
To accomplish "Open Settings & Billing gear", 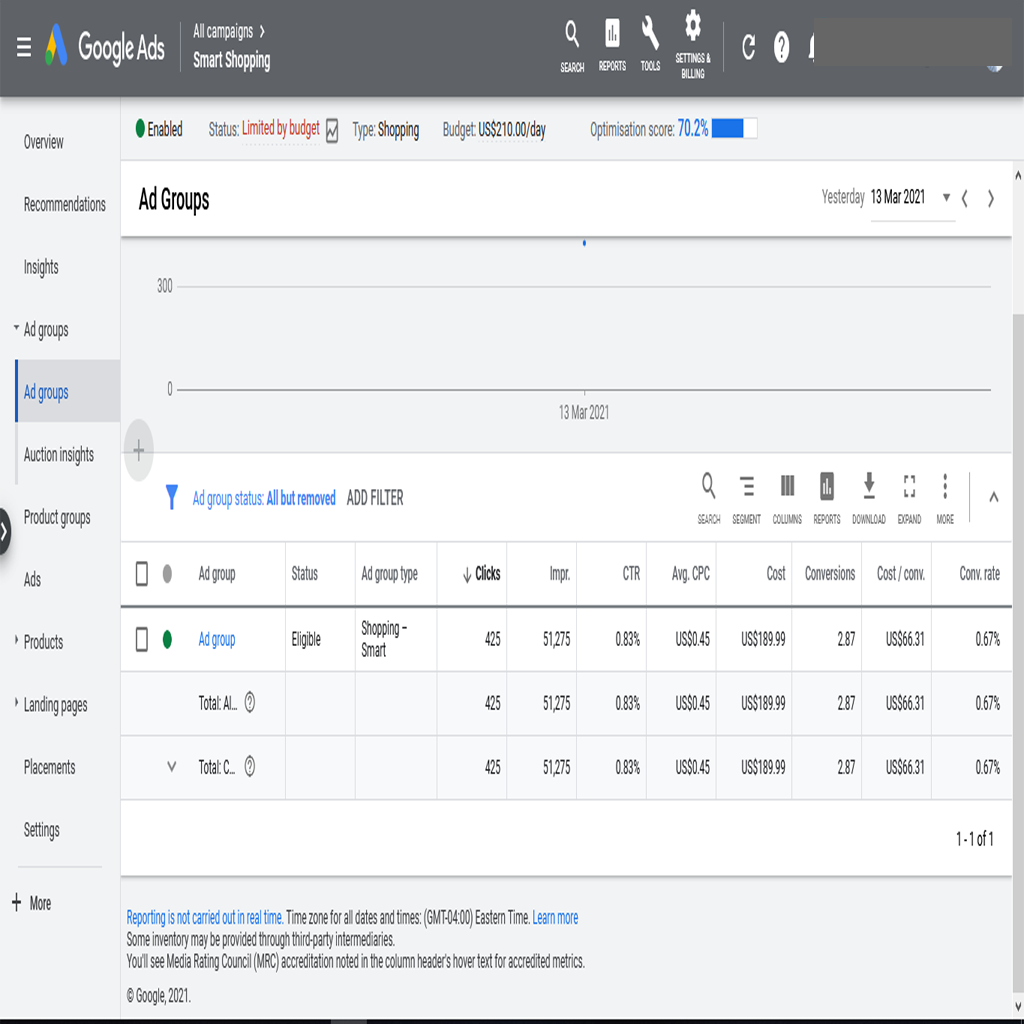I will pos(692,44).
